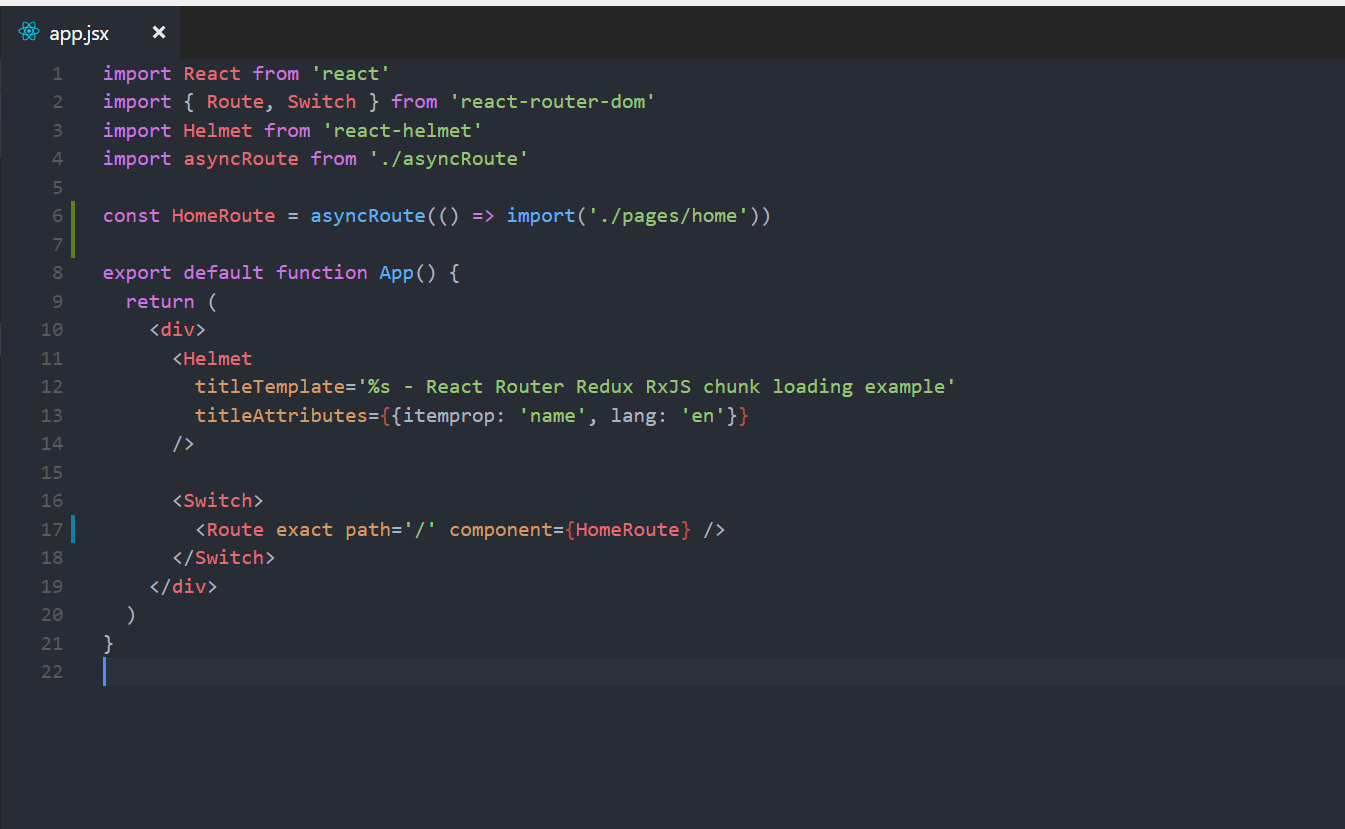Click the 'component' prop on line 17

click(501, 530)
